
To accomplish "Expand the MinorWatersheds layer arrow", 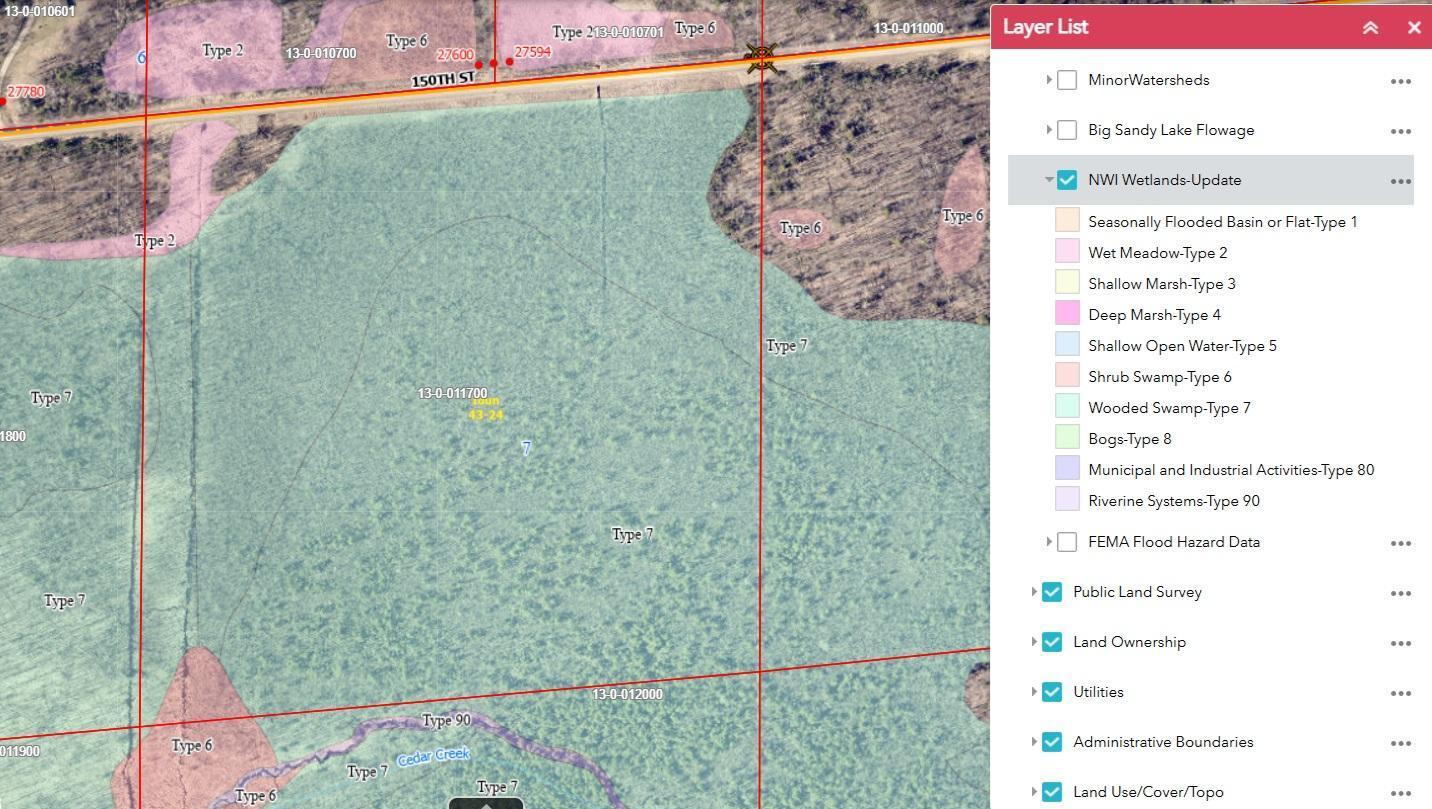I will click(x=1048, y=80).
